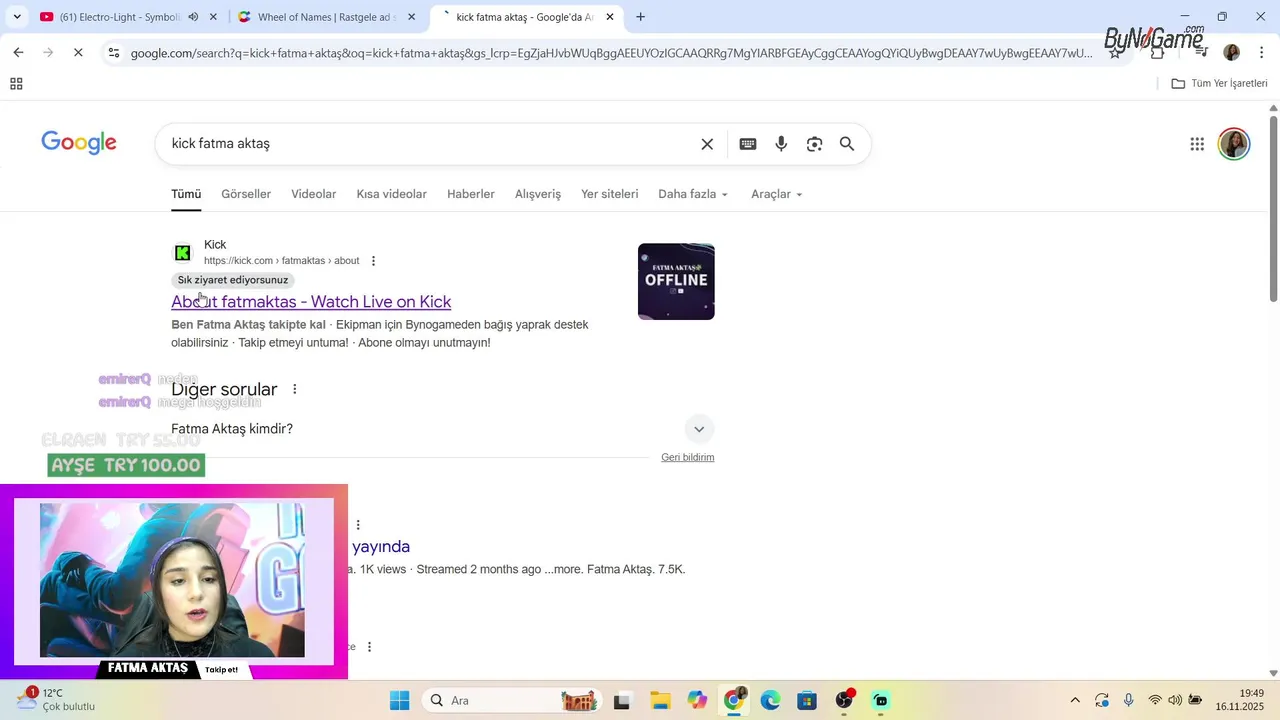Submit search with the magnifier icon

(847, 144)
